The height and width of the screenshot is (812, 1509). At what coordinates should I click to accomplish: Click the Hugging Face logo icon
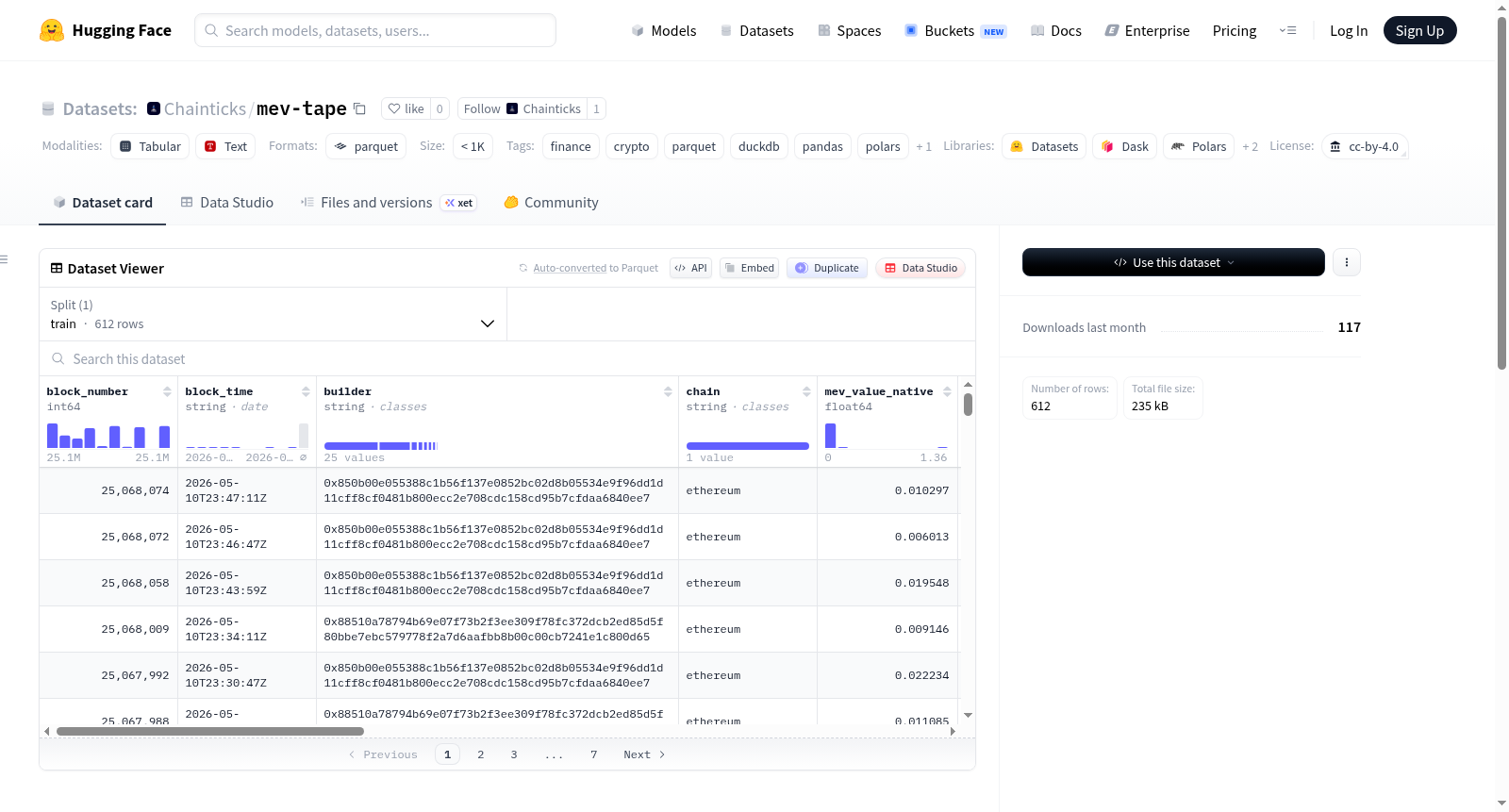point(52,30)
